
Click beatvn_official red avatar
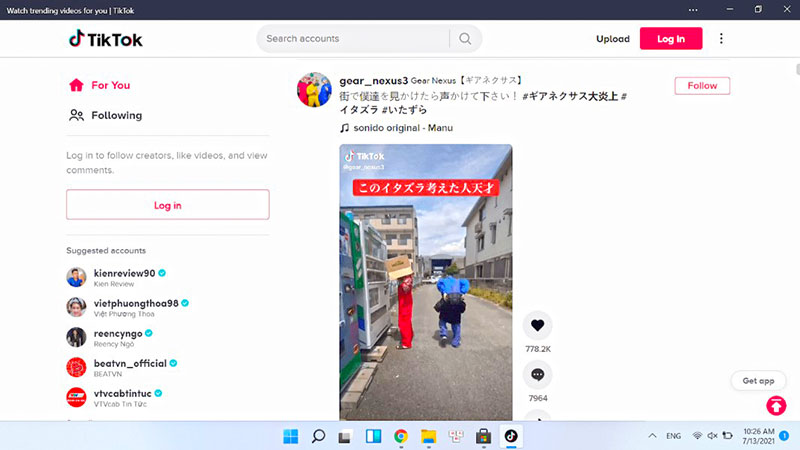tap(76, 367)
